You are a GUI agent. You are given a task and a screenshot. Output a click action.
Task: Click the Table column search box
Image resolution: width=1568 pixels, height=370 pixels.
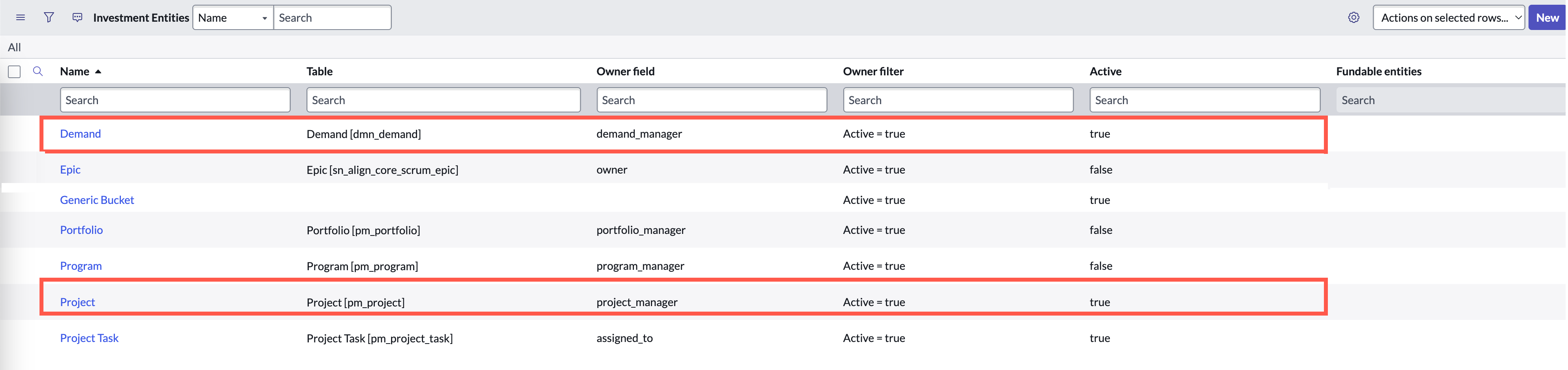[443, 100]
